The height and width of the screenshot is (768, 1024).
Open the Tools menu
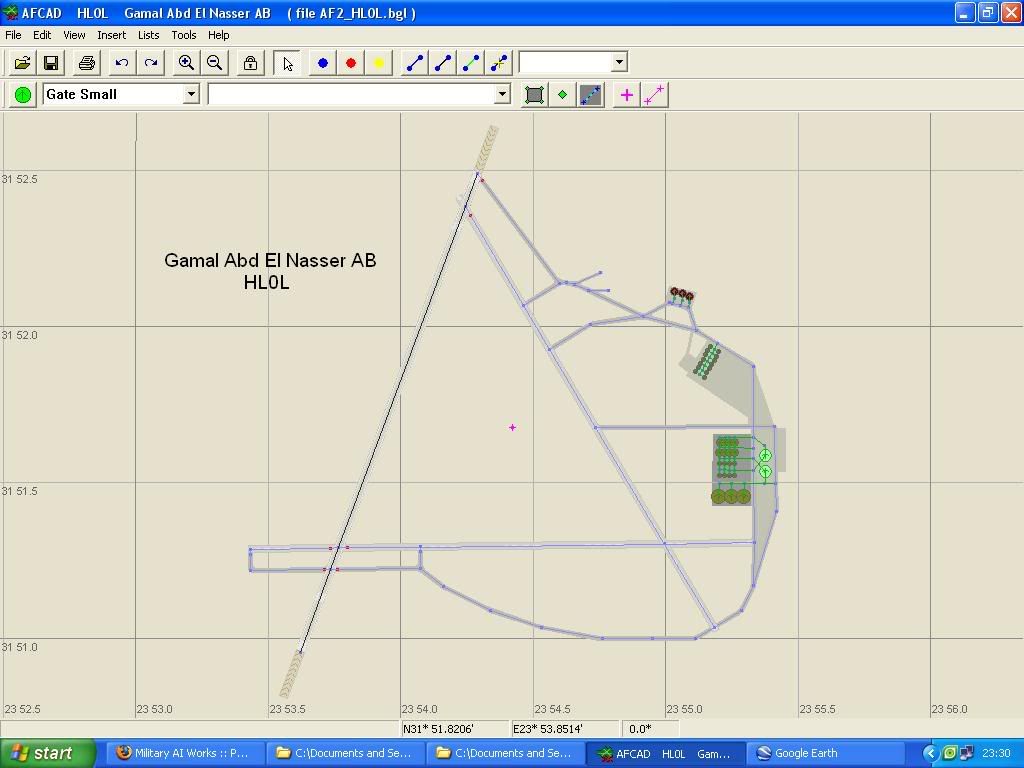pos(184,35)
